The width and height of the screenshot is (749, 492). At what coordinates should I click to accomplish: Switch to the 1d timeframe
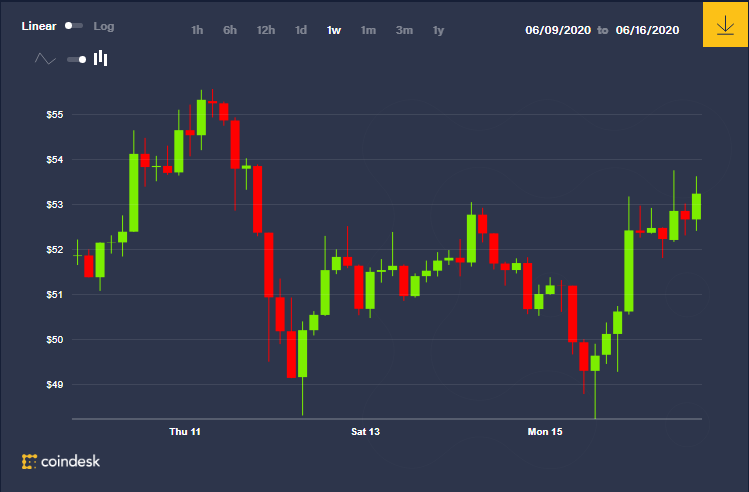(x=300, y=30)
